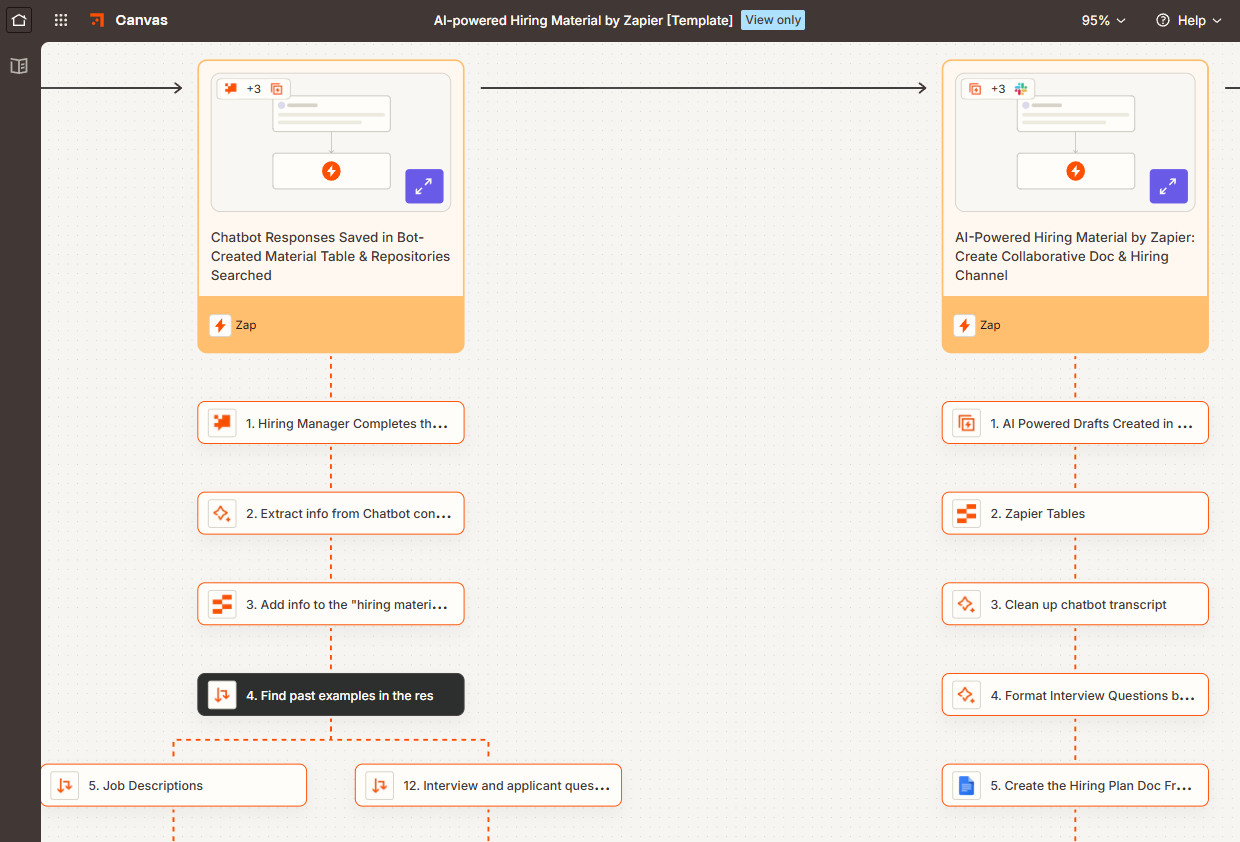
Task: Open the Help menu
Action: click(x=1188, y=20)
